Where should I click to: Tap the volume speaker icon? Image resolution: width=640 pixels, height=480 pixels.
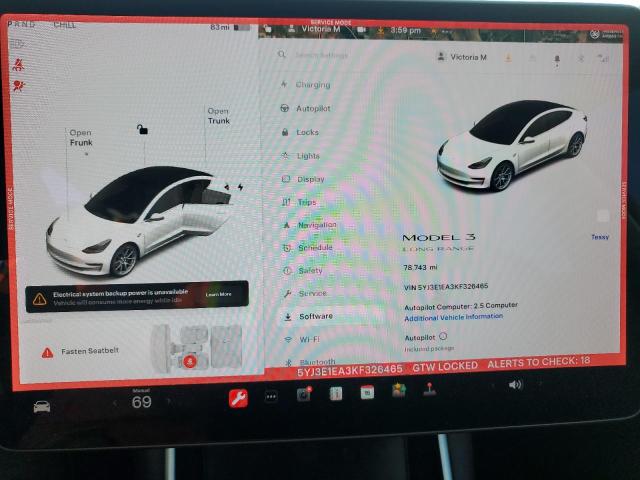pyautogui.click(x=515, y=384)
